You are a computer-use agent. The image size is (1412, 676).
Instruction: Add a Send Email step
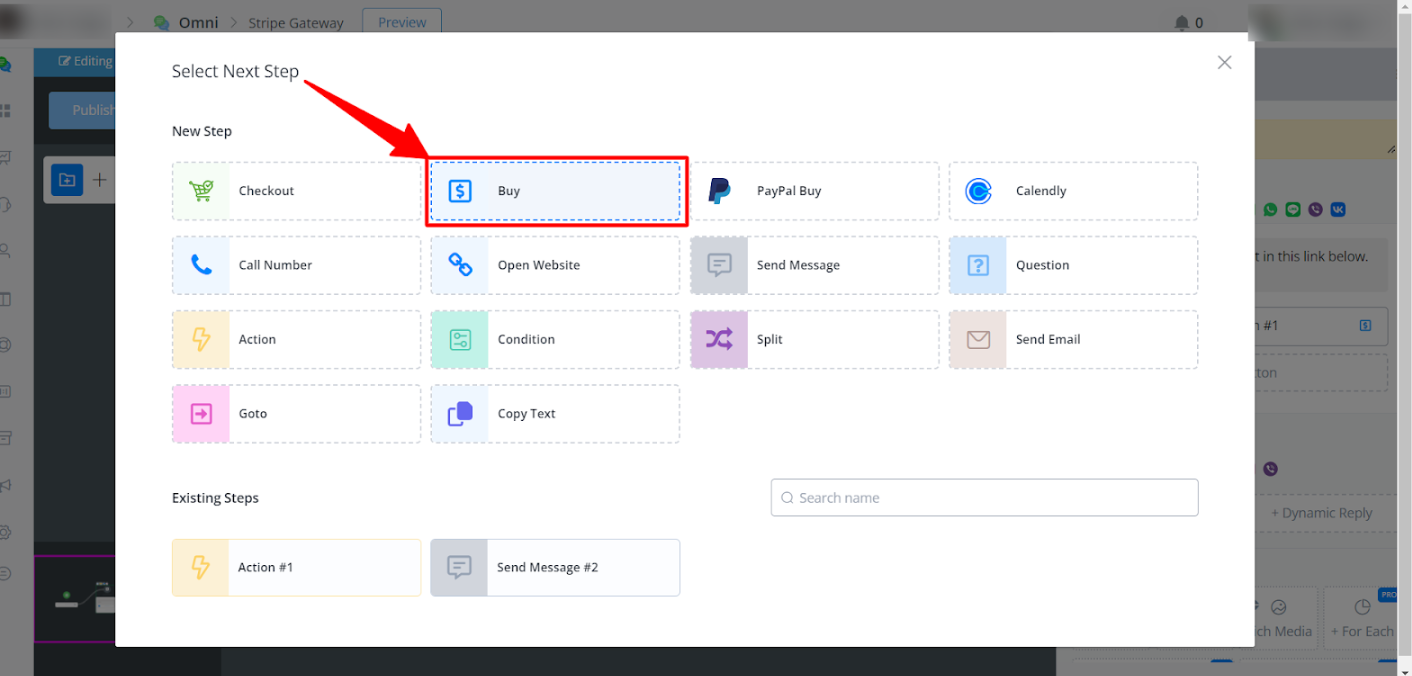(x=1073, y=339)
